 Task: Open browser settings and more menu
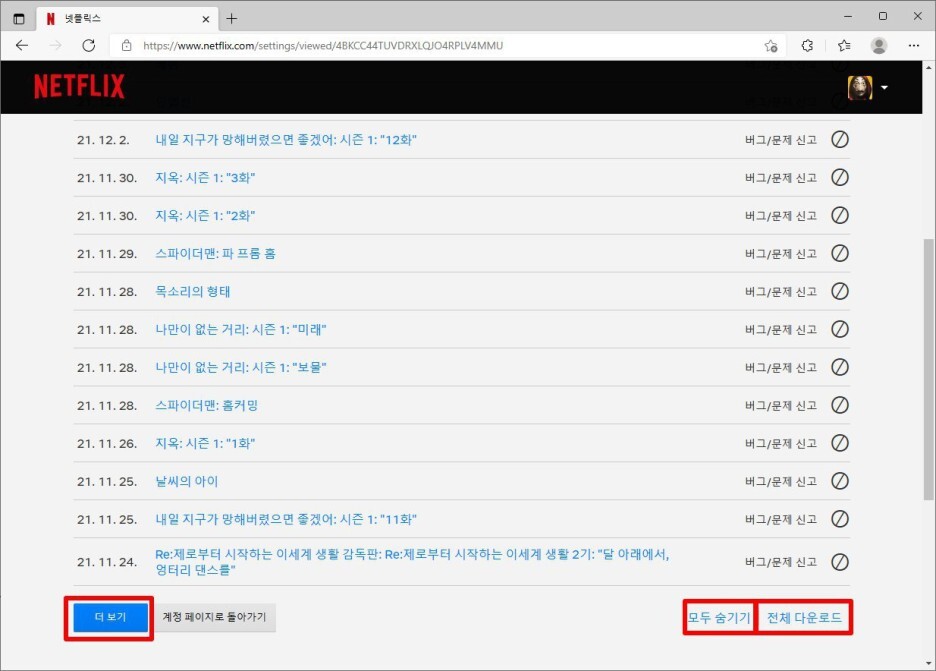coord(914,45)
